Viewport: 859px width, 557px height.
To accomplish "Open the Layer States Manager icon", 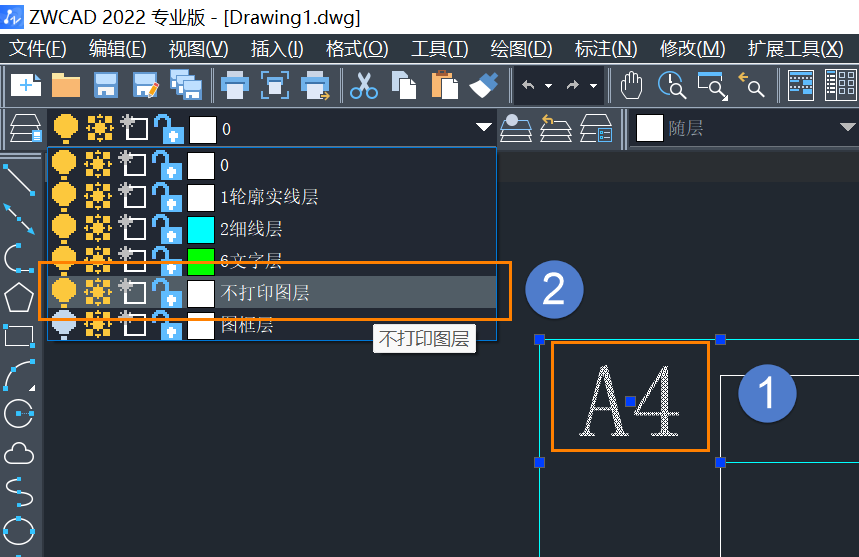I will coord(596,128).
